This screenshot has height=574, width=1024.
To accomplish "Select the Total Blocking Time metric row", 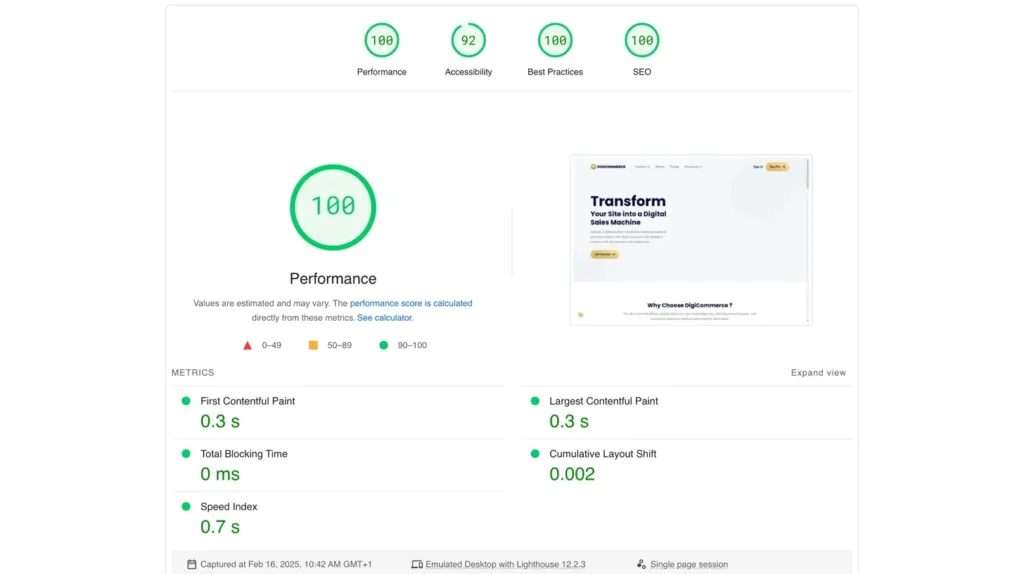I will pyautogui.click(x=243, y=454).
